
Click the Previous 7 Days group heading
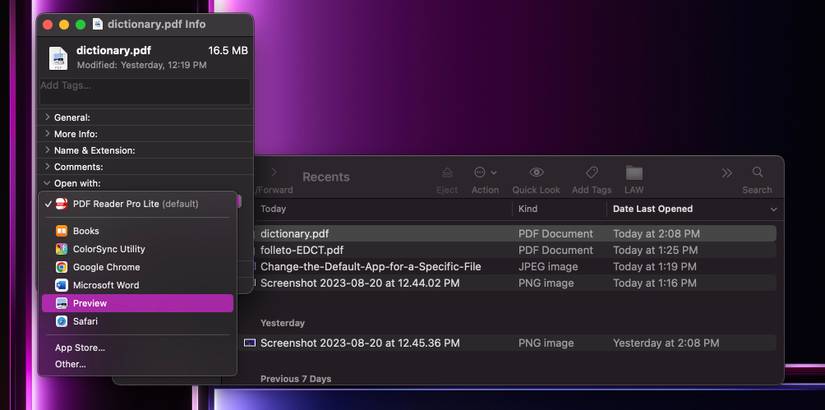pyautogui.click(x=296, y=379)
